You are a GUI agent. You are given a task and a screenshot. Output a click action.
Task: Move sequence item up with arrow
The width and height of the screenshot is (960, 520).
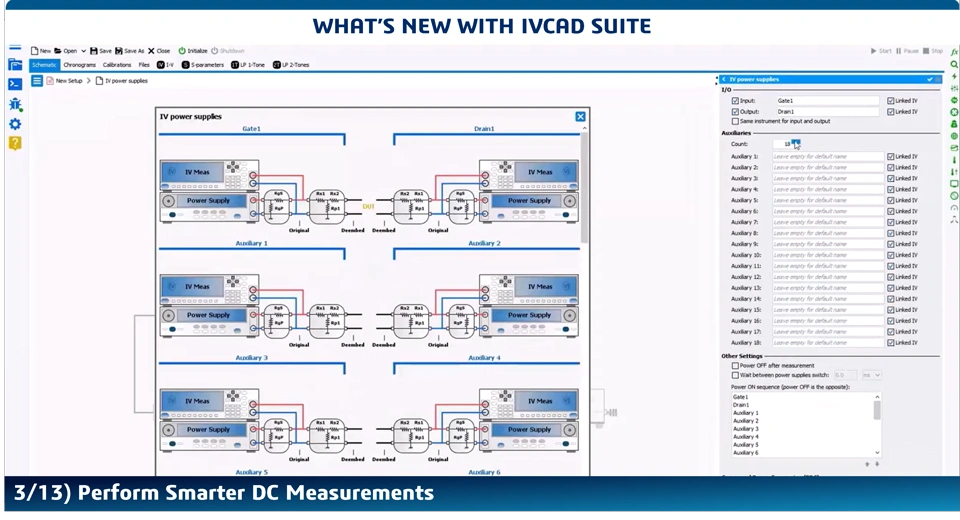pos(868,464)
